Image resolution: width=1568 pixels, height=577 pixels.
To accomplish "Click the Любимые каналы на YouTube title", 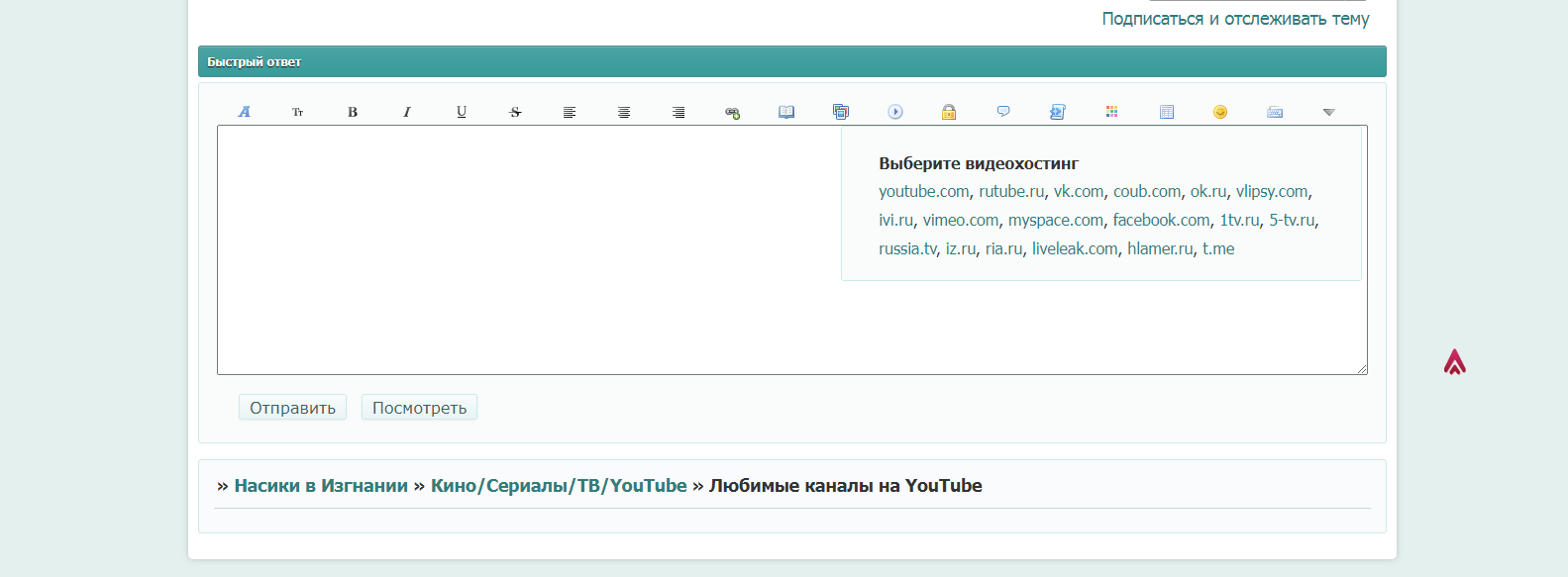I will 846,486.
